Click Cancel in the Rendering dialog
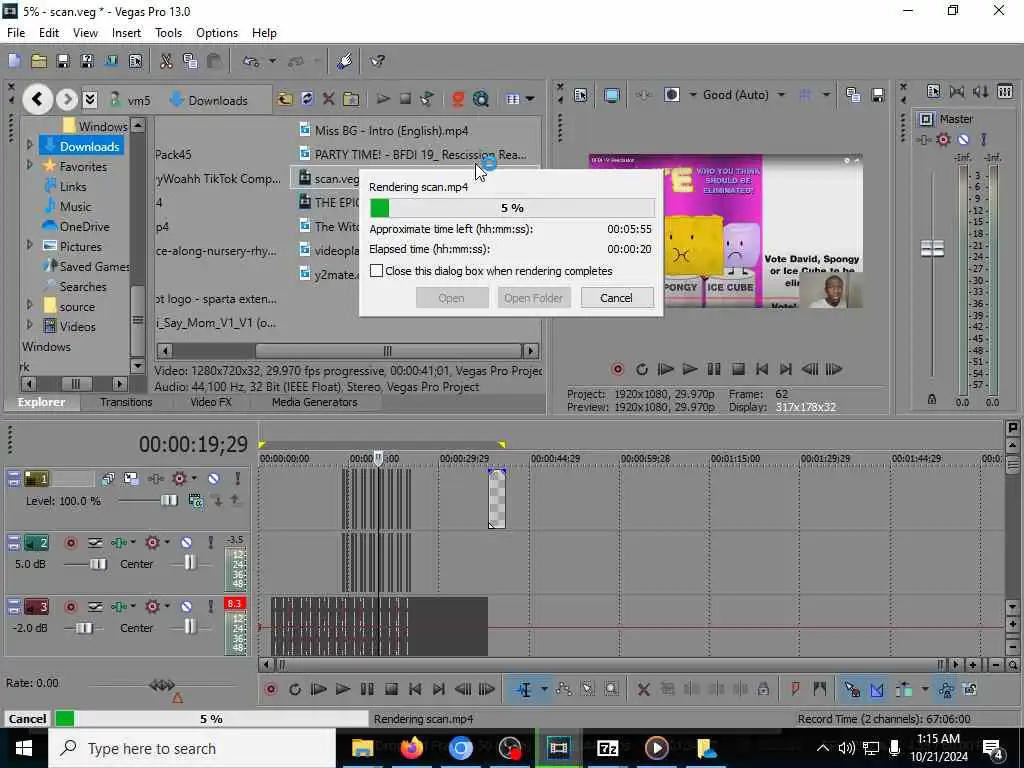This screenshot has height=768, width=1024. 616,298
